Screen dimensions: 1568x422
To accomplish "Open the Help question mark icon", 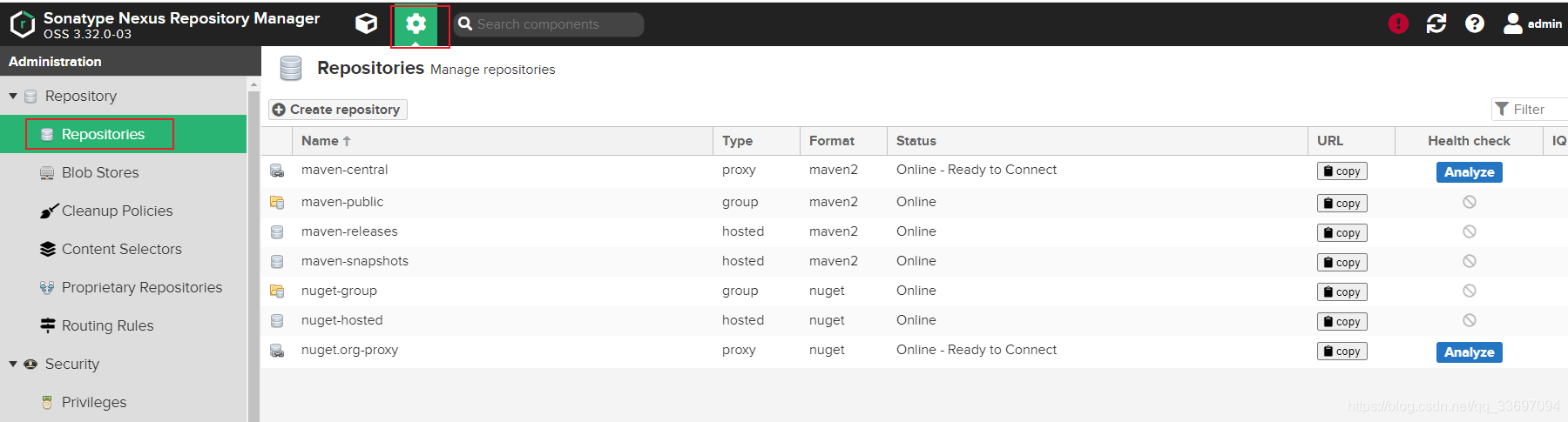I will 1475,23.
